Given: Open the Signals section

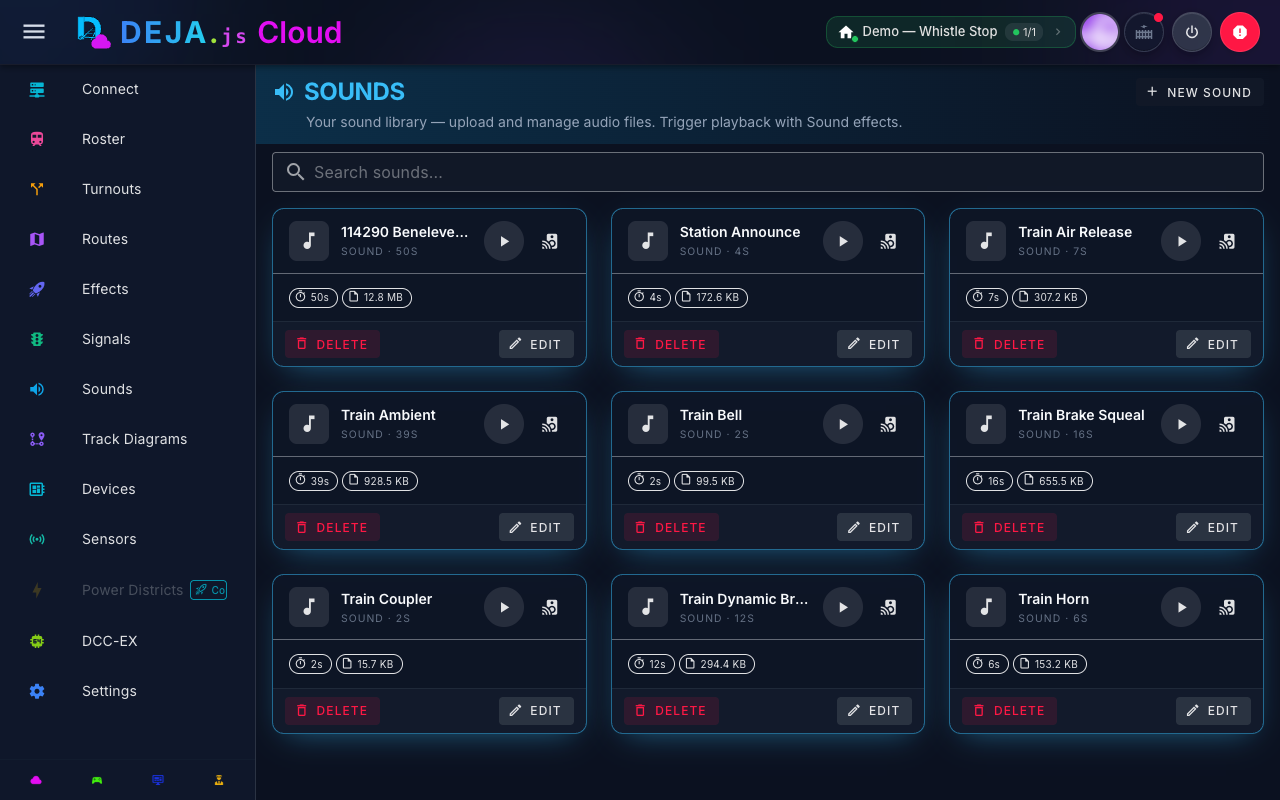Looking at the screenshot, I should 128,339.
